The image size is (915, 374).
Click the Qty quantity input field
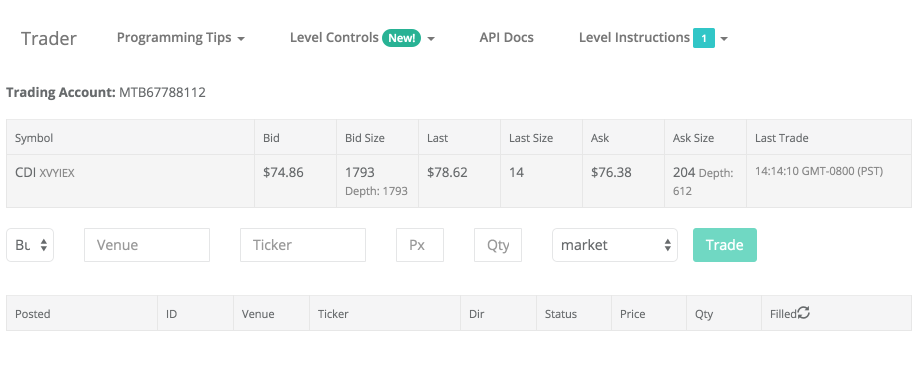(x=498, y=245)
